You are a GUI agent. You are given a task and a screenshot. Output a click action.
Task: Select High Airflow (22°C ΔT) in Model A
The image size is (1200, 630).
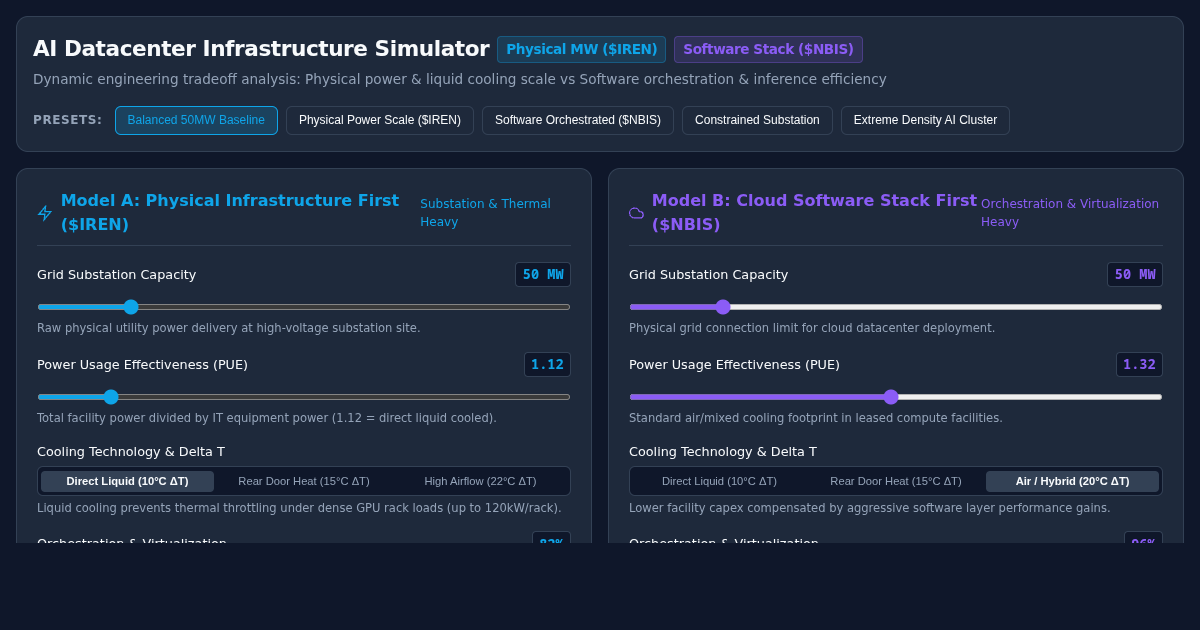click(x=480, y=481)
